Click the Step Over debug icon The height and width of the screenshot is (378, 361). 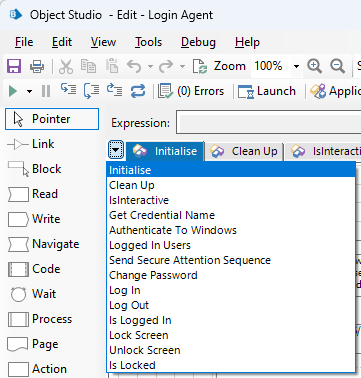pos(91,91)
